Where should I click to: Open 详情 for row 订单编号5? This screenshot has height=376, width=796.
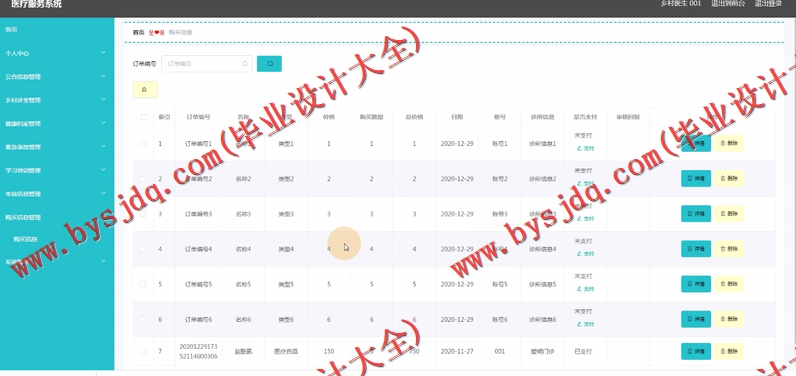[695, 284]
